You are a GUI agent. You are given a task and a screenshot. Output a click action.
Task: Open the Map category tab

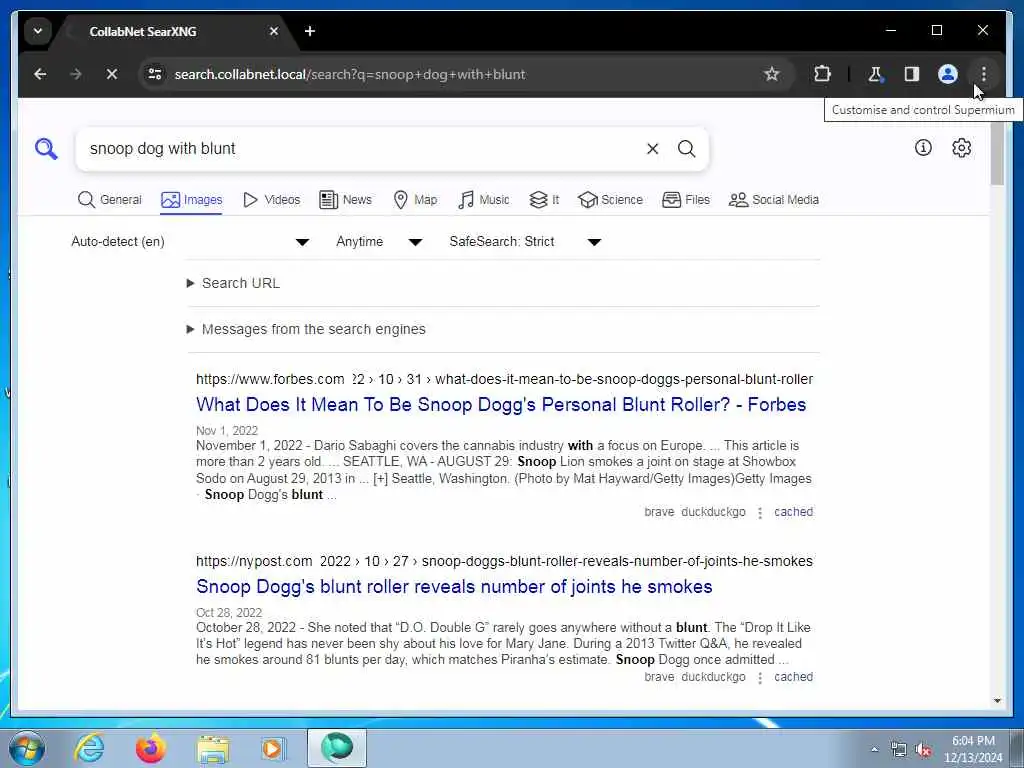[415, 200]
